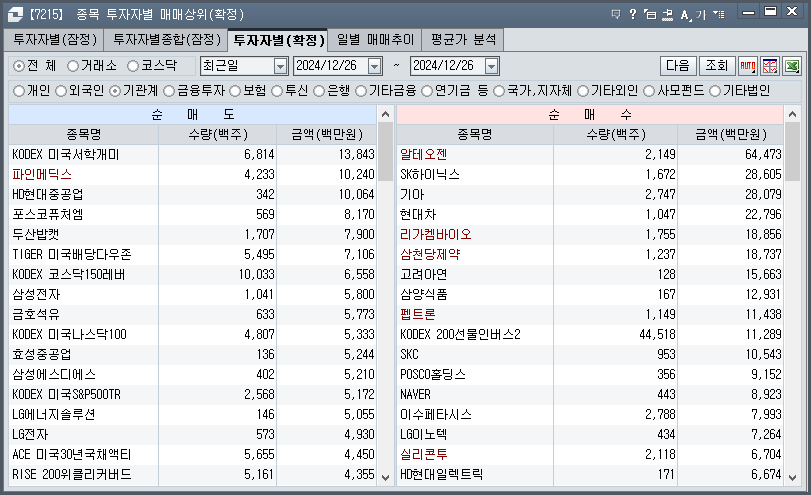Switch to 평균가 분석 tab
The image size is (811, 495).
click(463, 40)
